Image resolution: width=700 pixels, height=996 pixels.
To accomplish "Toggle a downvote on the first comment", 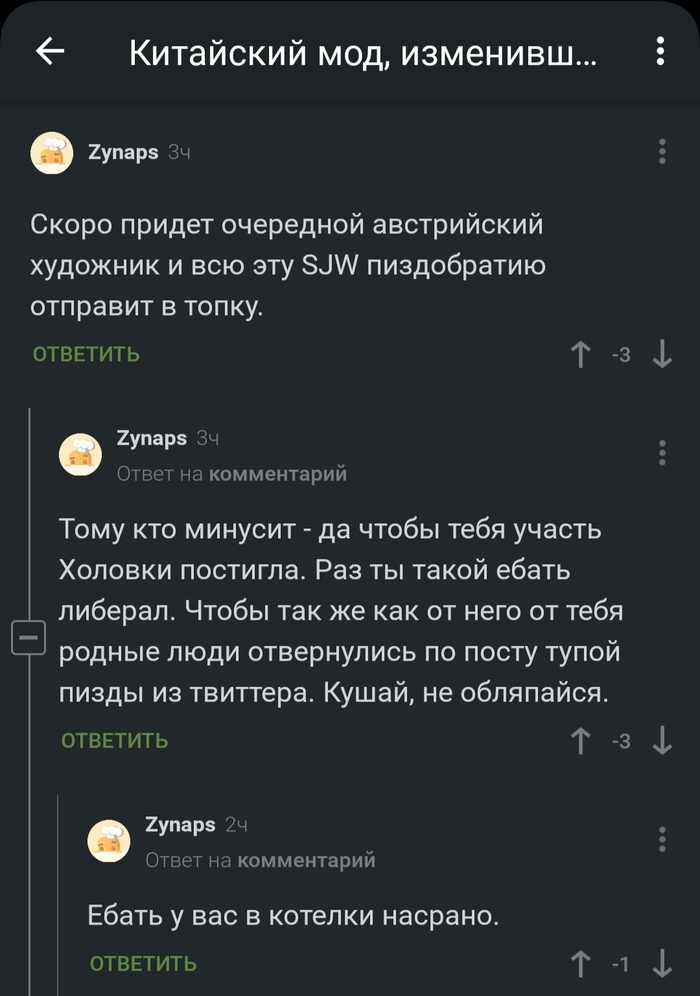I will point(663,352).
